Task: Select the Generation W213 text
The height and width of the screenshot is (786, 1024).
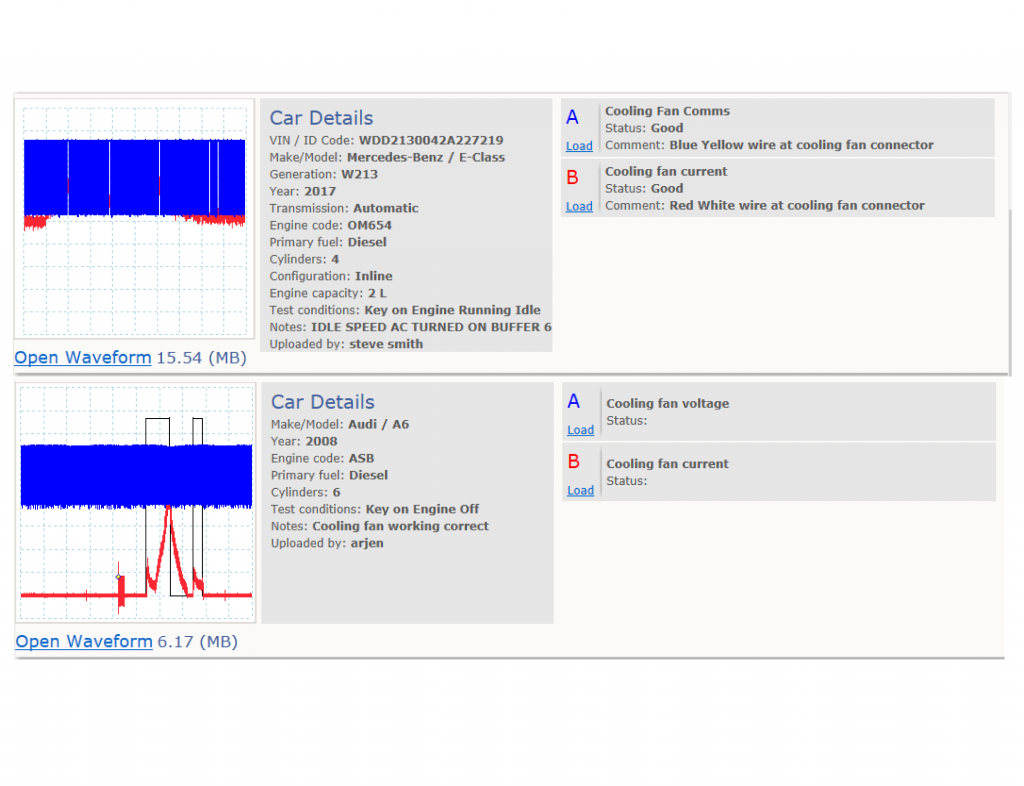Action: pos(324,174)
